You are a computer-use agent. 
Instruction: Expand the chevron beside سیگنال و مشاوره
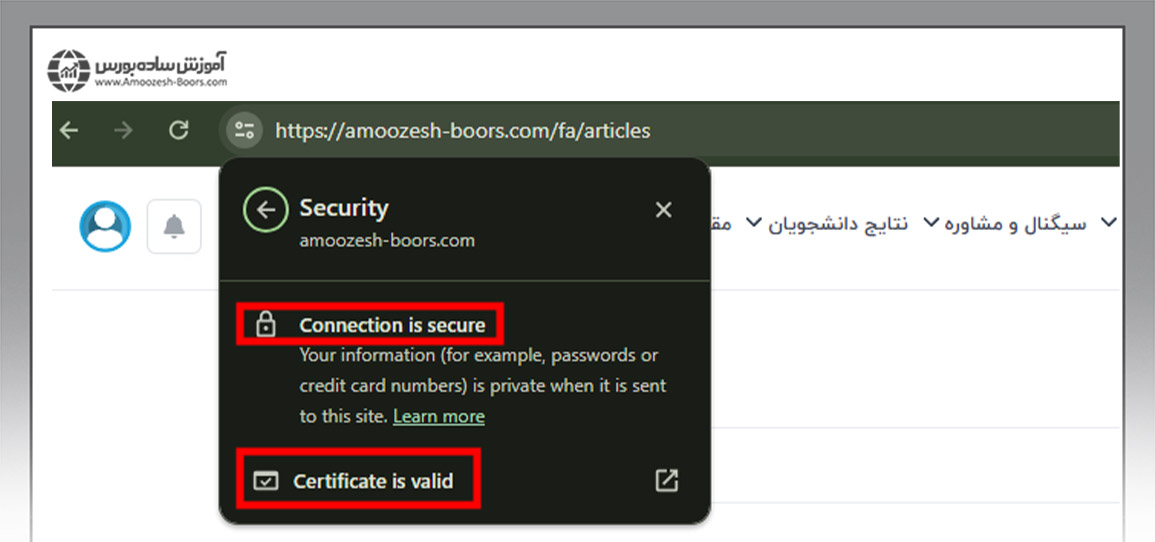click(x=932, y=222)
